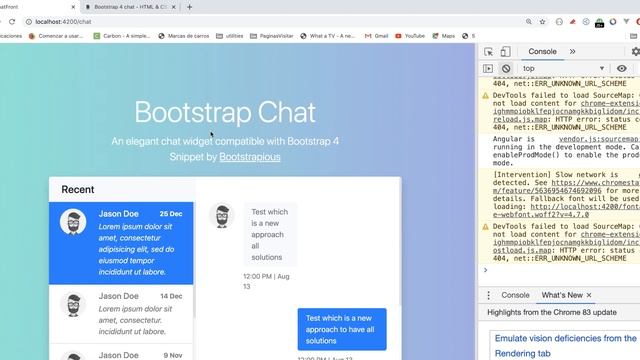
Task: Click Highlights from the Chrome 83 update text
Action: [552, 312]
